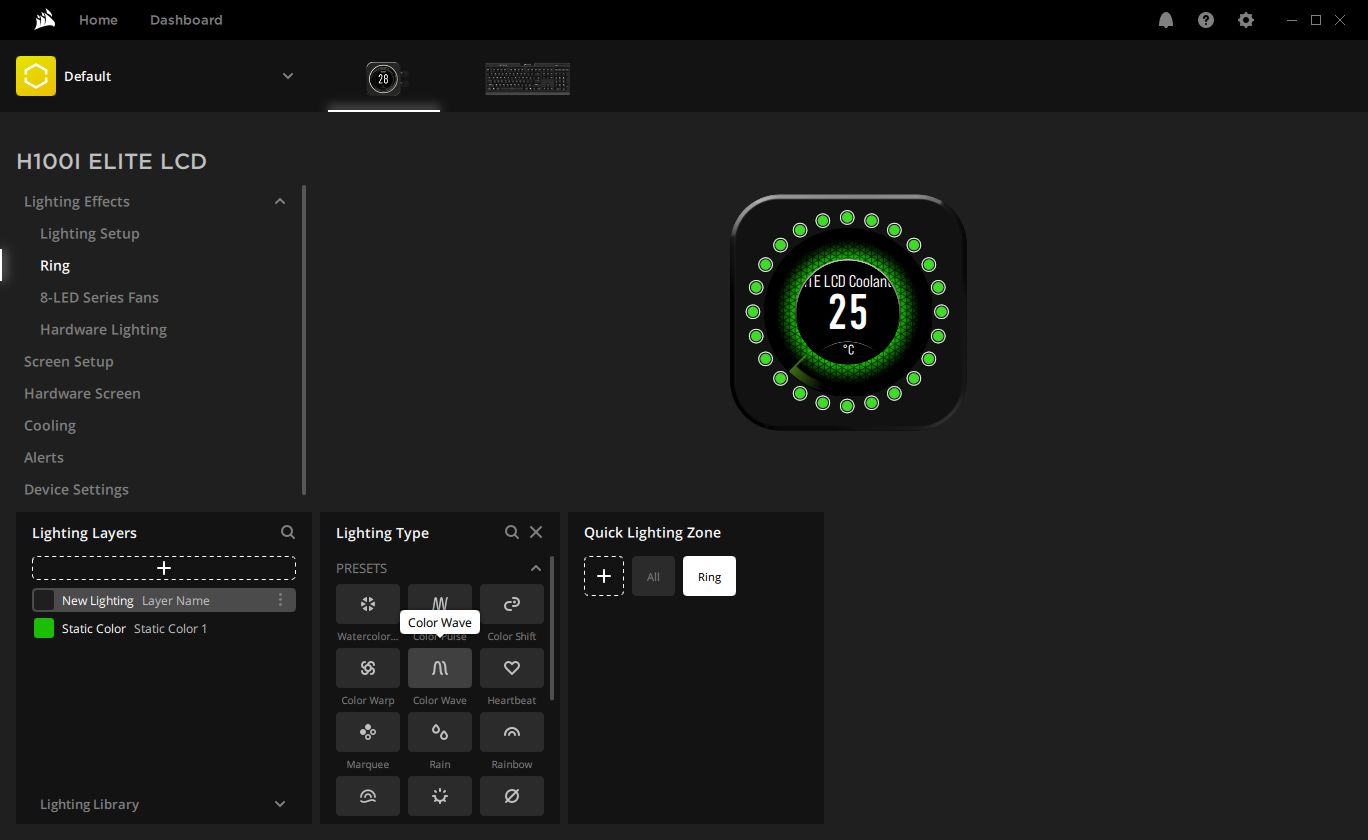Screen dimensions: 1368x840
Task: Select the Watercolor lighting preset
Action: coord(368,604)
